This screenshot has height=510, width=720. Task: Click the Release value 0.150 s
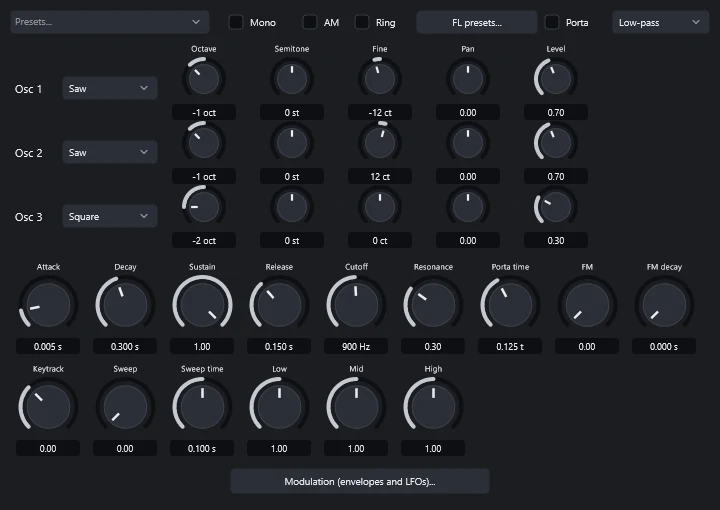279,346
